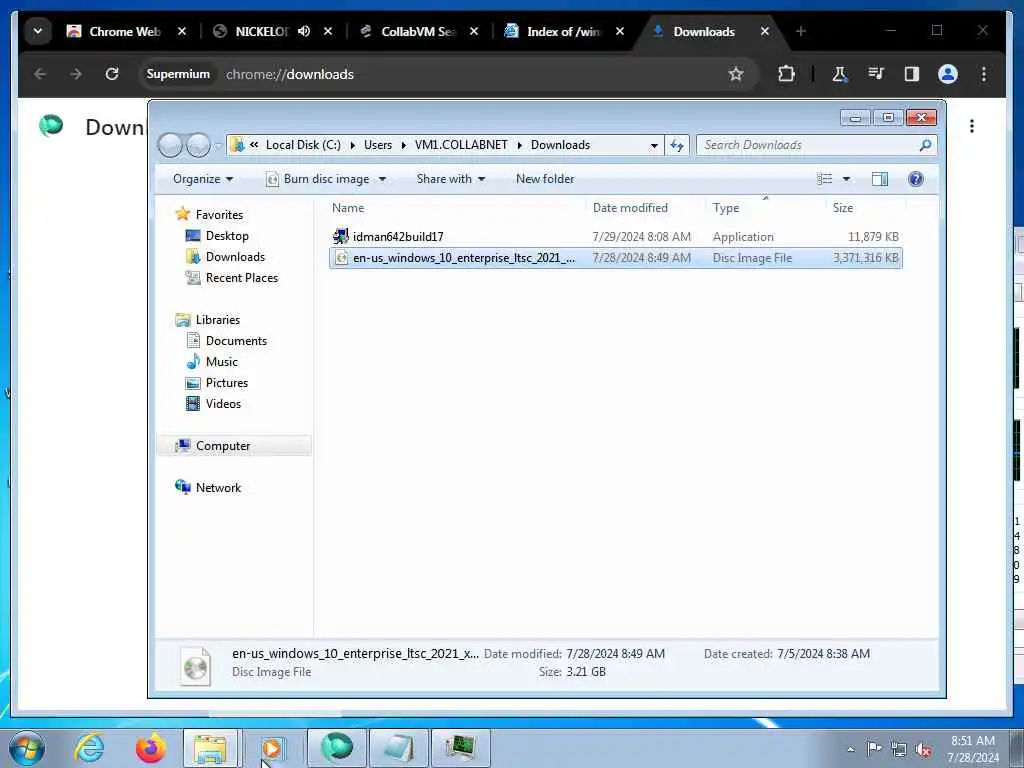Create a New folder
The height and width of the screenshot is (768, 1024).
(x=545, y=179)
